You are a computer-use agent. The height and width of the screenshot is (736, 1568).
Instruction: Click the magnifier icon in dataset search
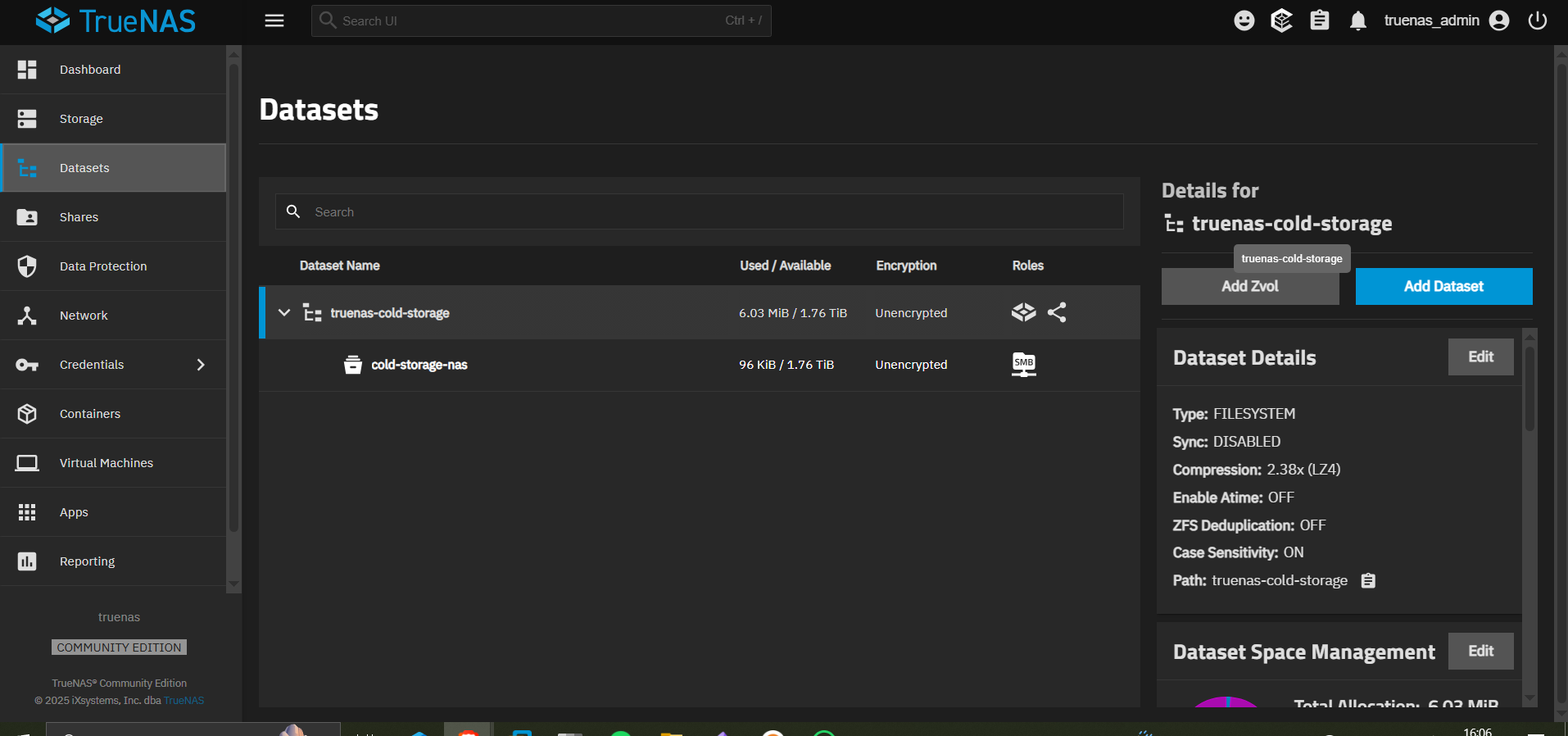coord(293,211)
